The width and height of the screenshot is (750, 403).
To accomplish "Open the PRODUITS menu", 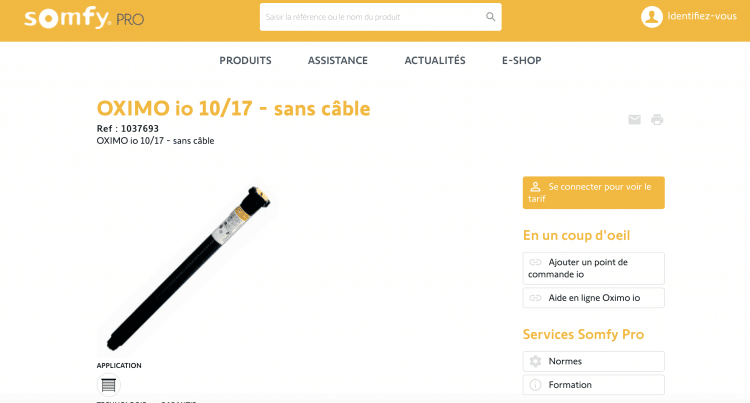I will click(x=245, y=61).
